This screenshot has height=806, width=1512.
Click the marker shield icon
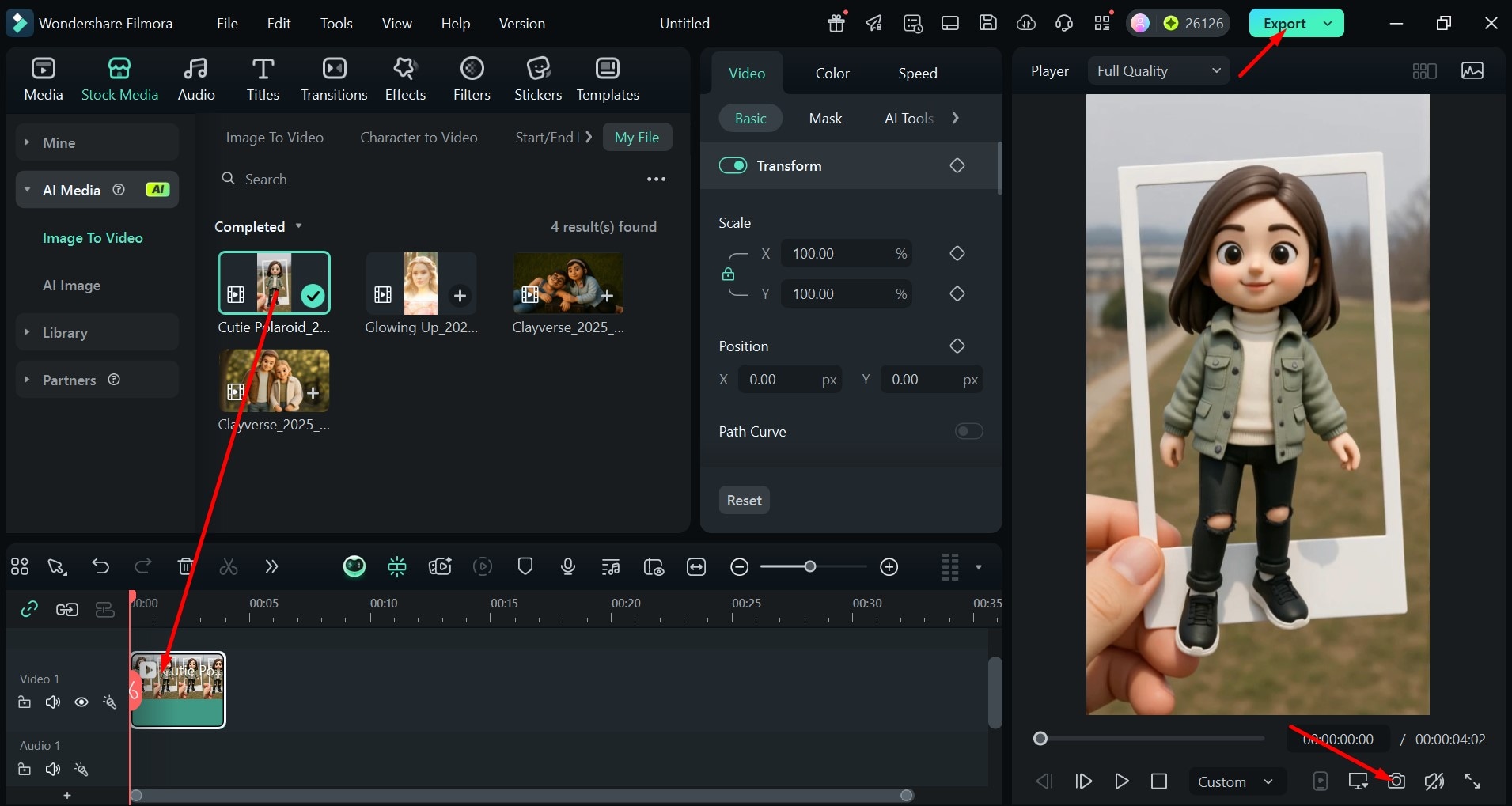[x=525, y=566]
